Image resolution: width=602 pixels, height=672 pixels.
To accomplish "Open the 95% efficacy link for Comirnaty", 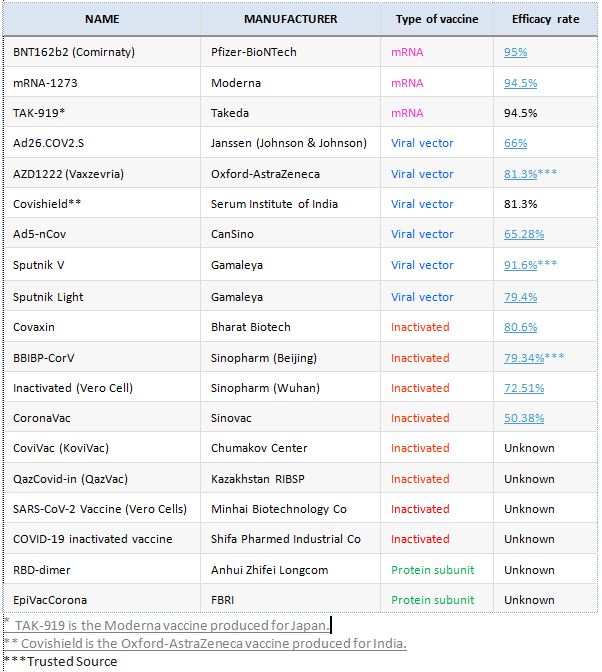I will [515, 52].
